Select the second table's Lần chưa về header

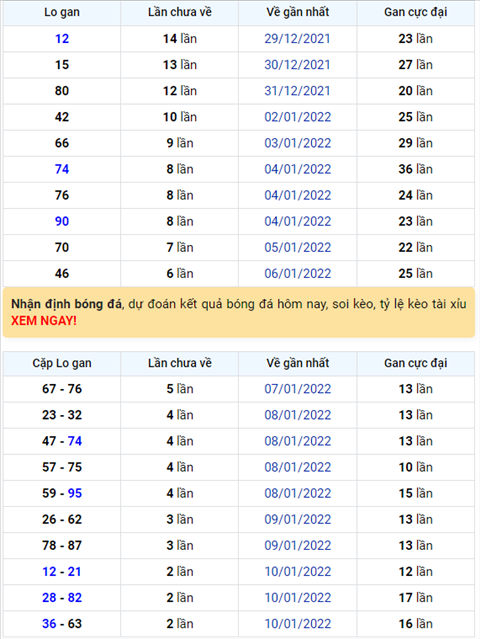[x=180, y=363]
